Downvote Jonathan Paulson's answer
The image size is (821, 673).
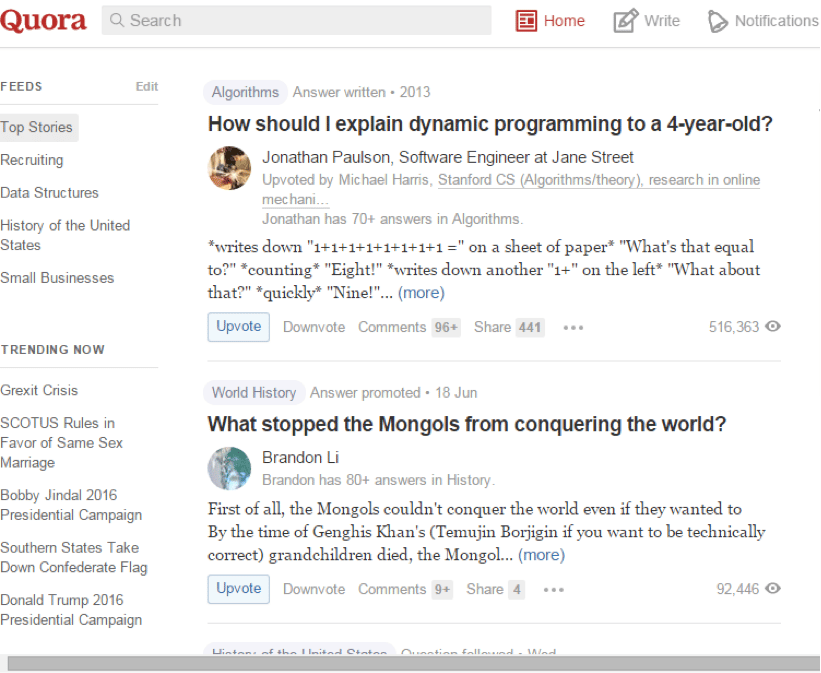[x=314, y=327]
